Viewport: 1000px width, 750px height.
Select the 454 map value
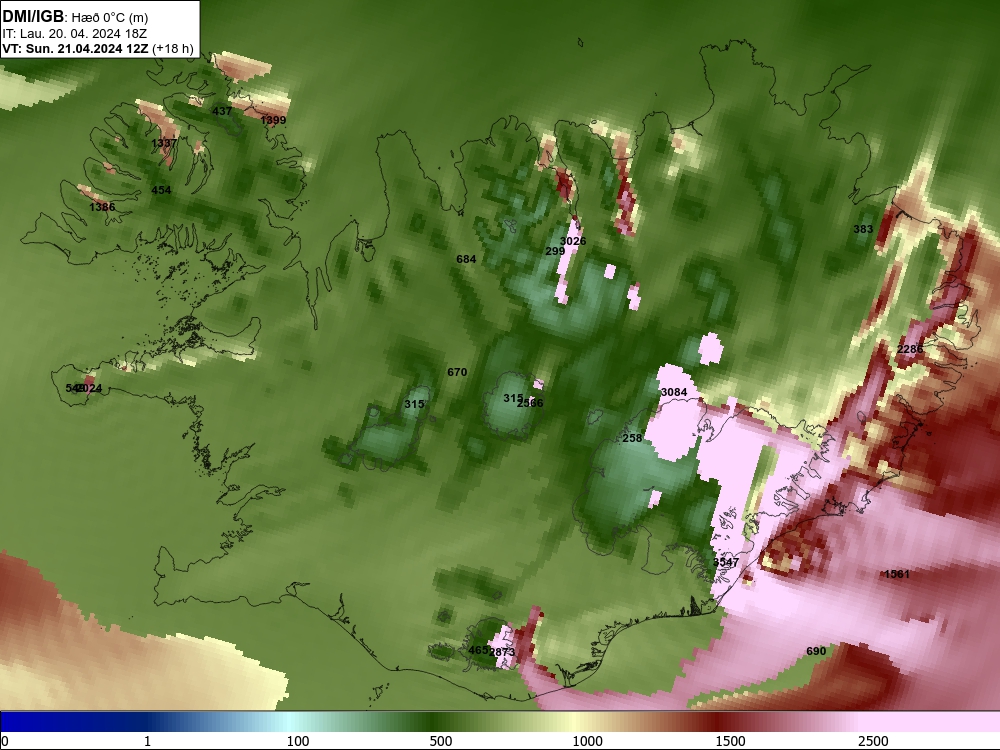161,190
